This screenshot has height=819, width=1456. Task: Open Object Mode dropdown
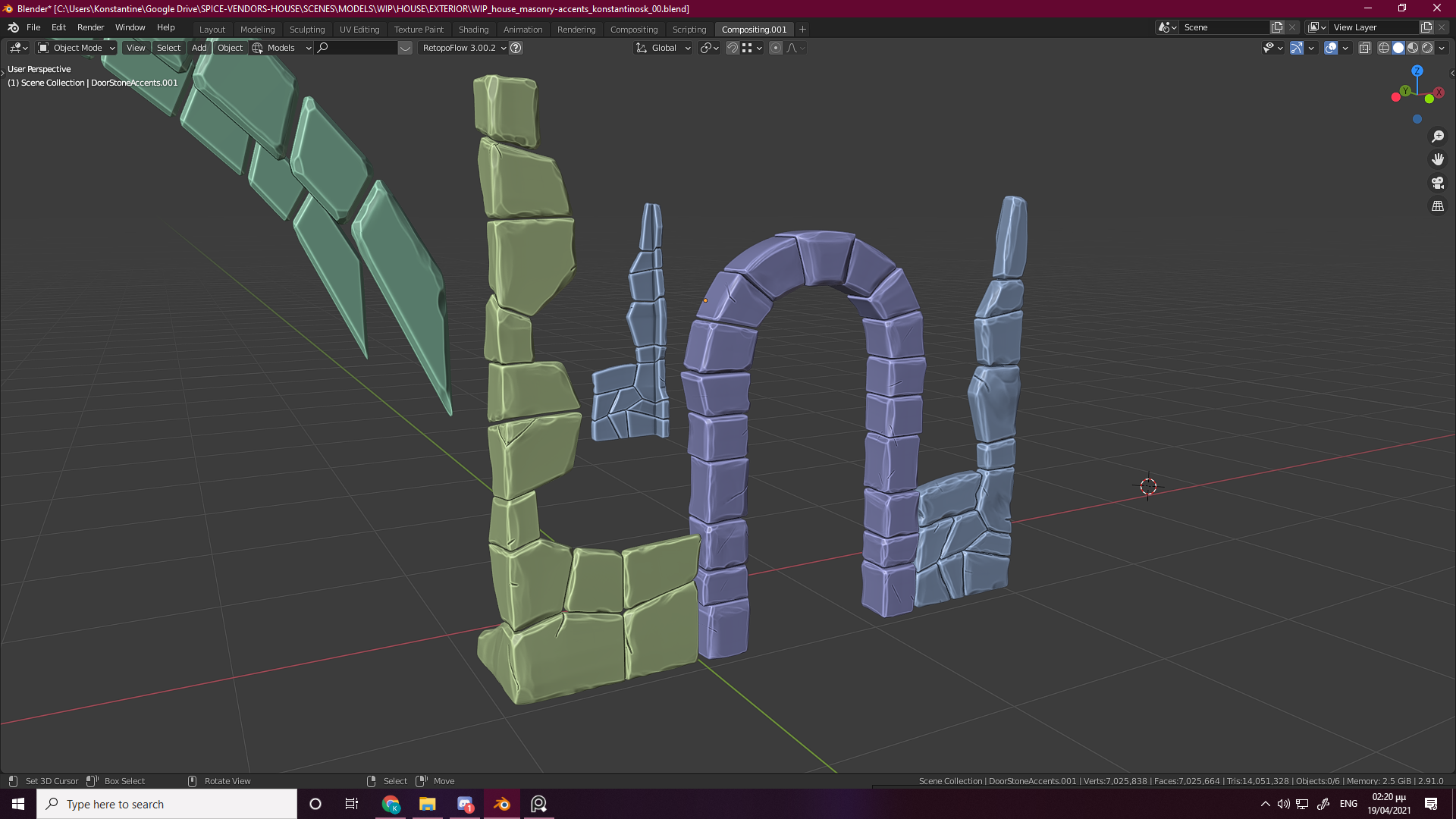[x=77, y=48]
